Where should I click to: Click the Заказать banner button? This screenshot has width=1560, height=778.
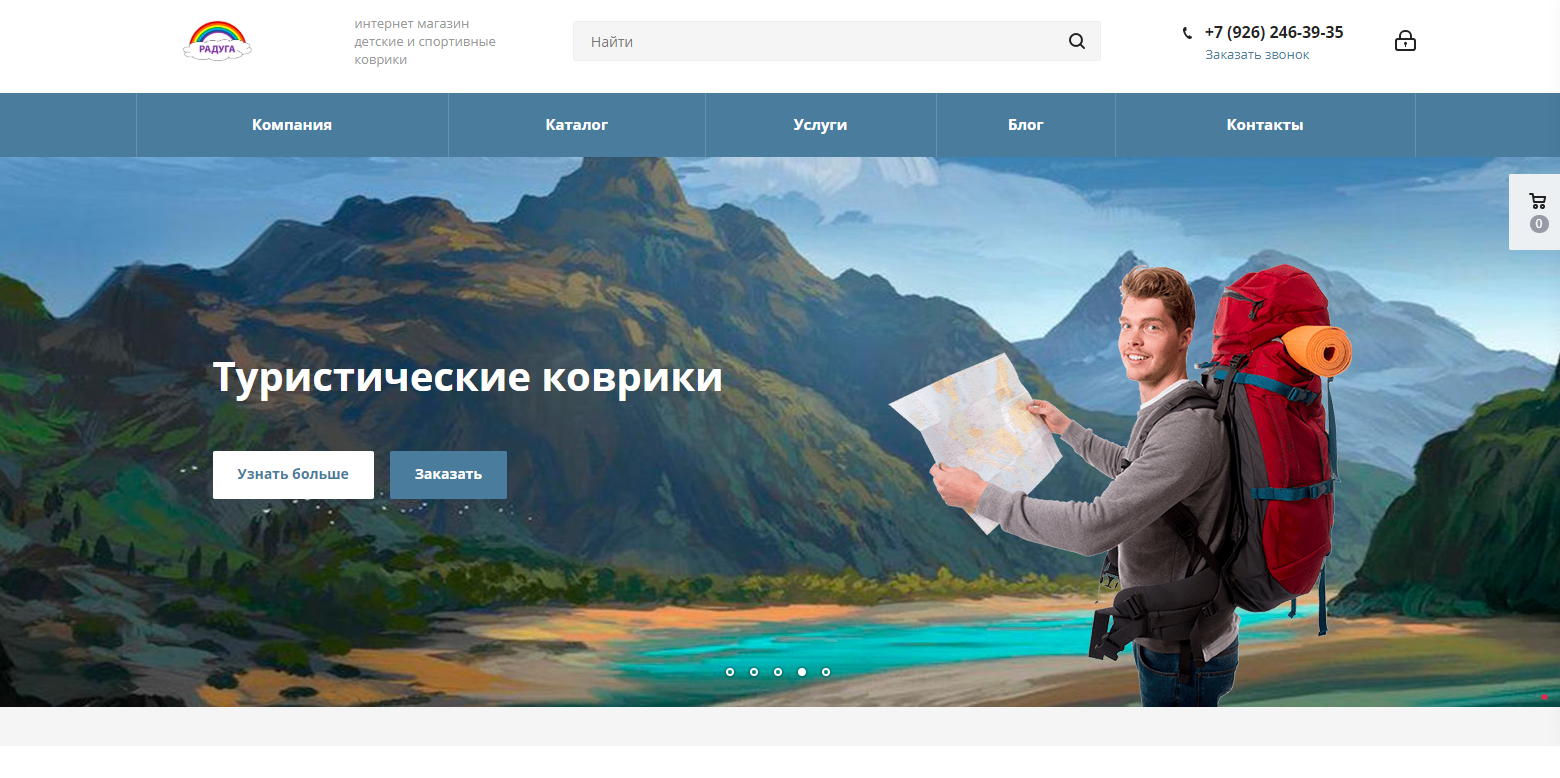(448, 474)
